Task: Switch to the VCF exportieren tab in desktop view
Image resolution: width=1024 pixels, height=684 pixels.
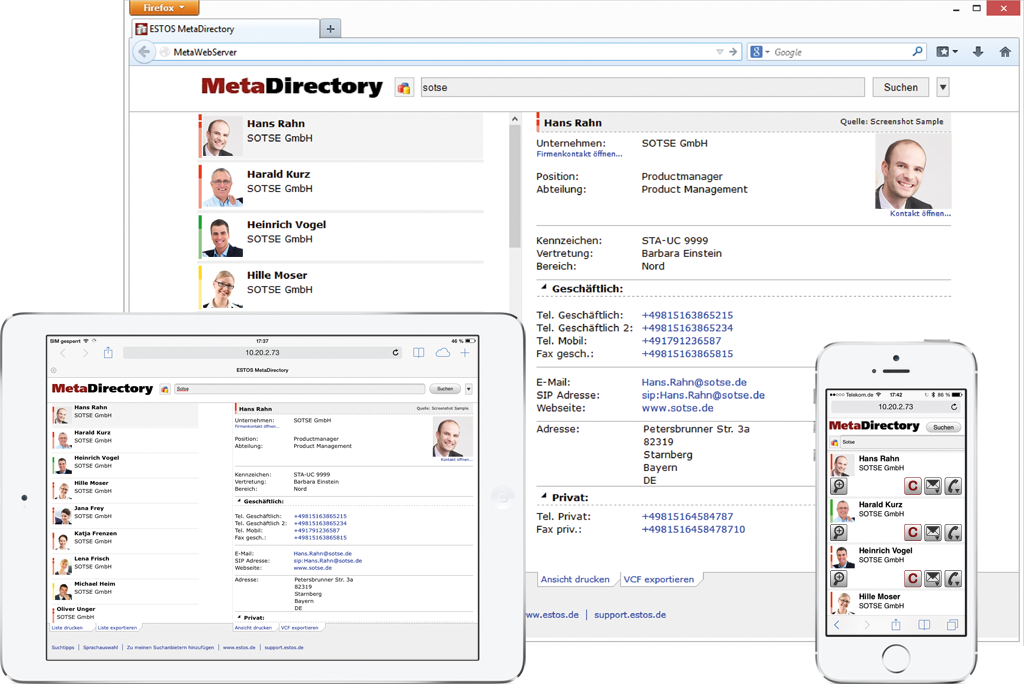Action: (658, 579)
